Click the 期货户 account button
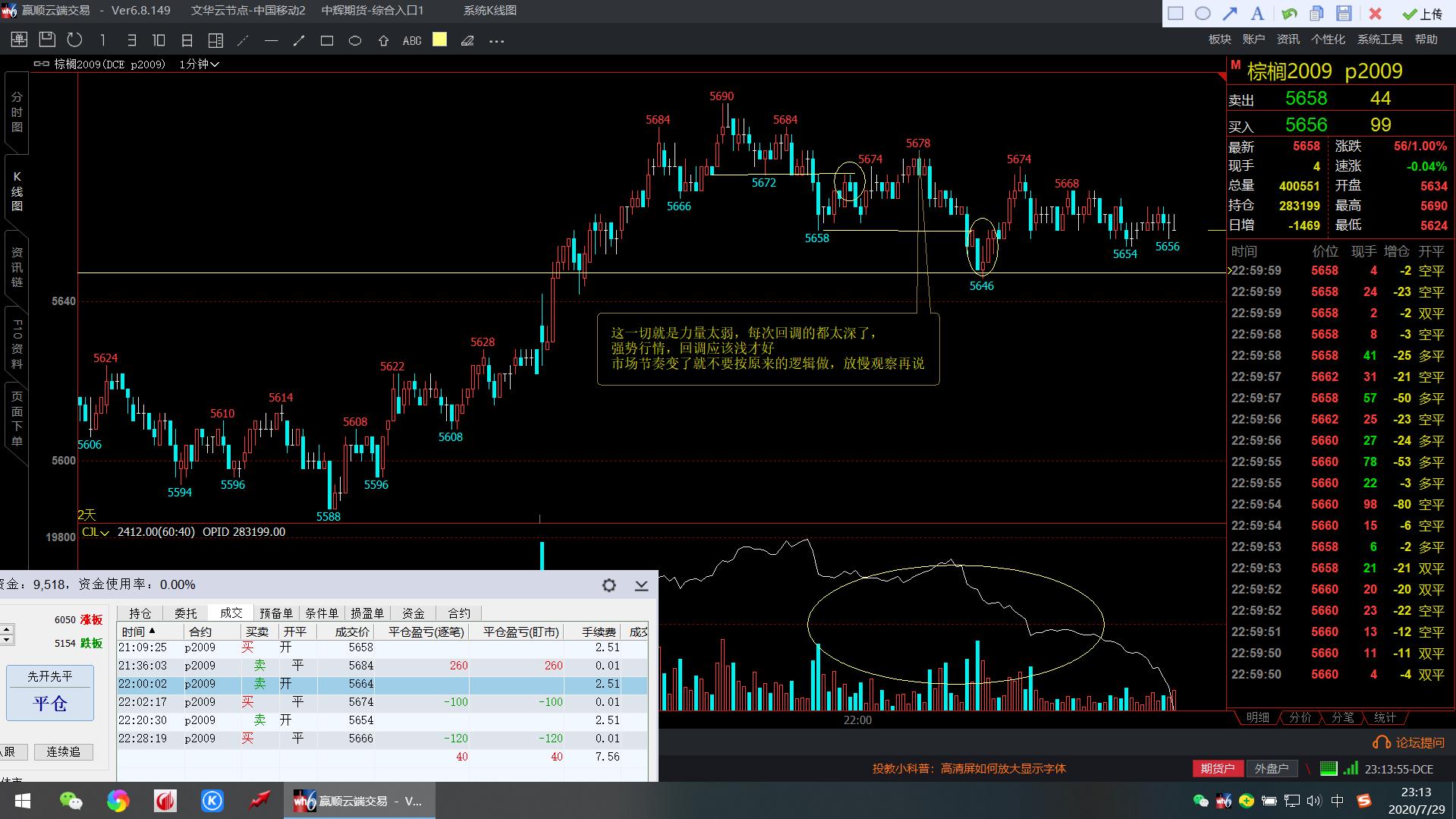The width and height of the screenshot is (1456, 819). 1218,769
